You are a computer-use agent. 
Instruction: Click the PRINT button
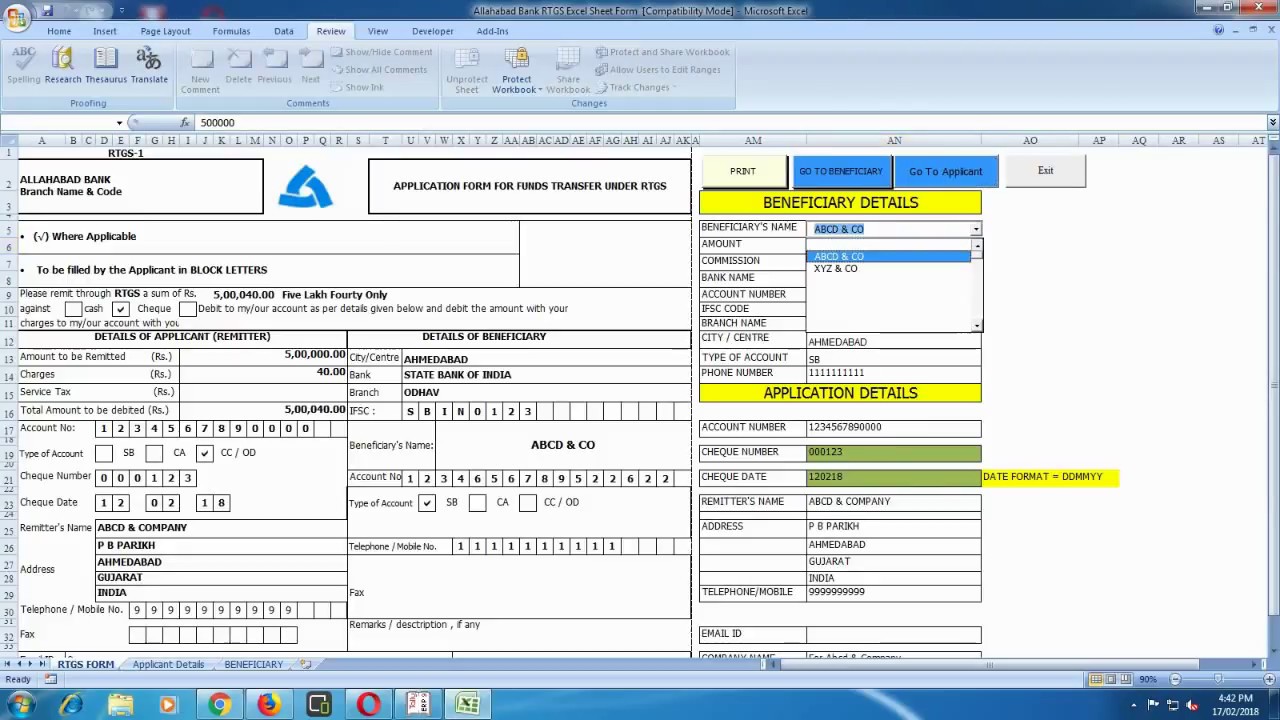click(x=743, y=171)
